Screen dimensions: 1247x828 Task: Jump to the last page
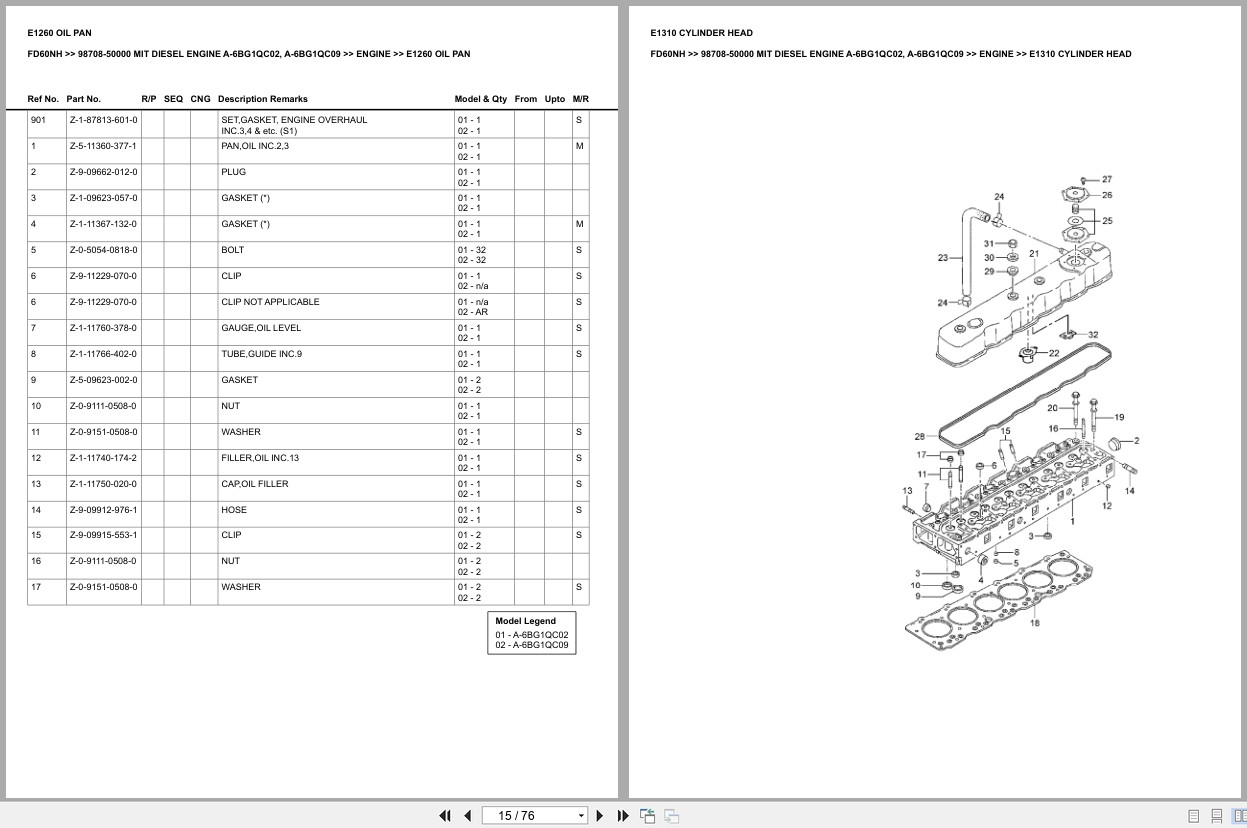[x=623, y=816]
